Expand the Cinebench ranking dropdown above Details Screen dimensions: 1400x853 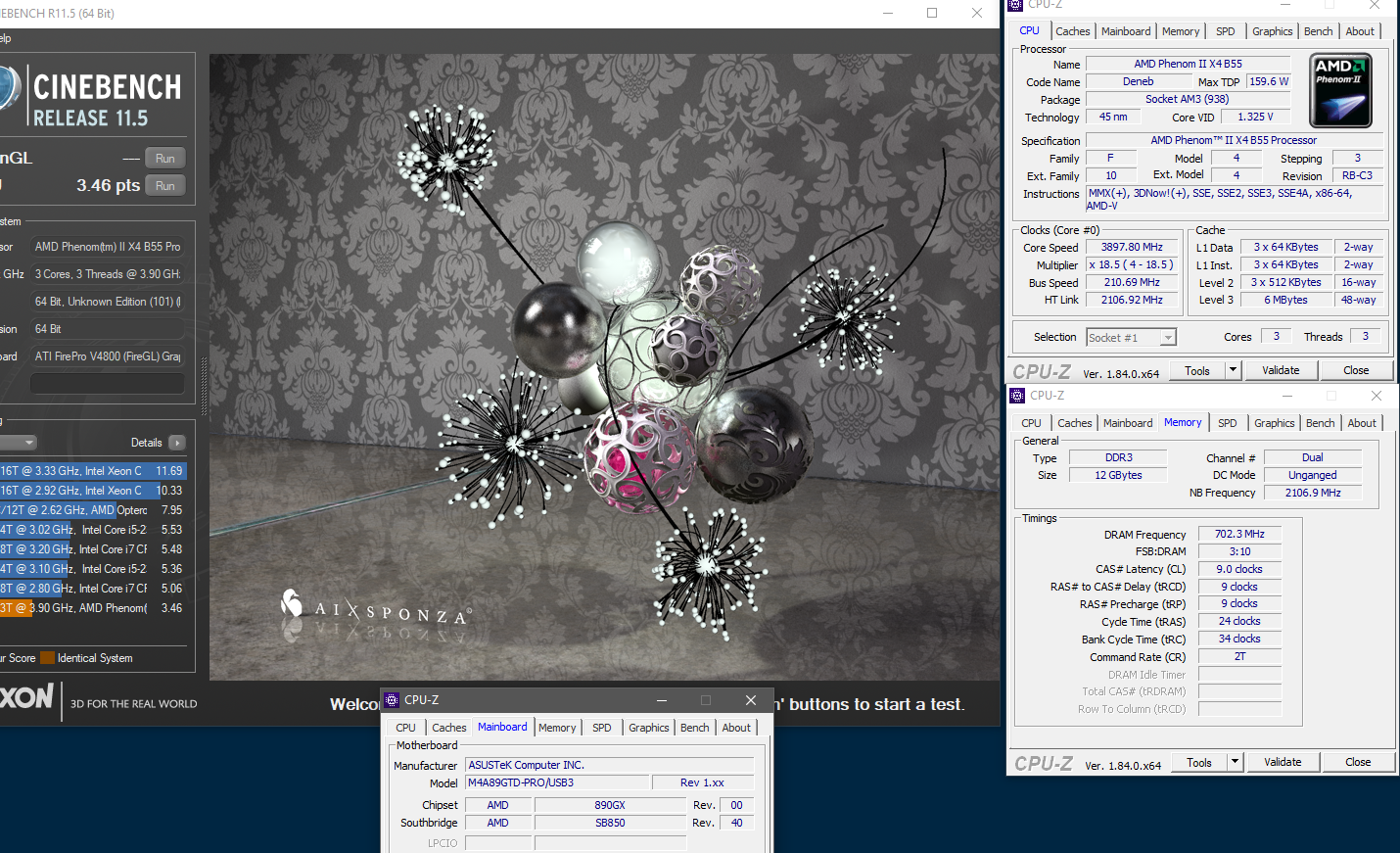pos(19,443)
